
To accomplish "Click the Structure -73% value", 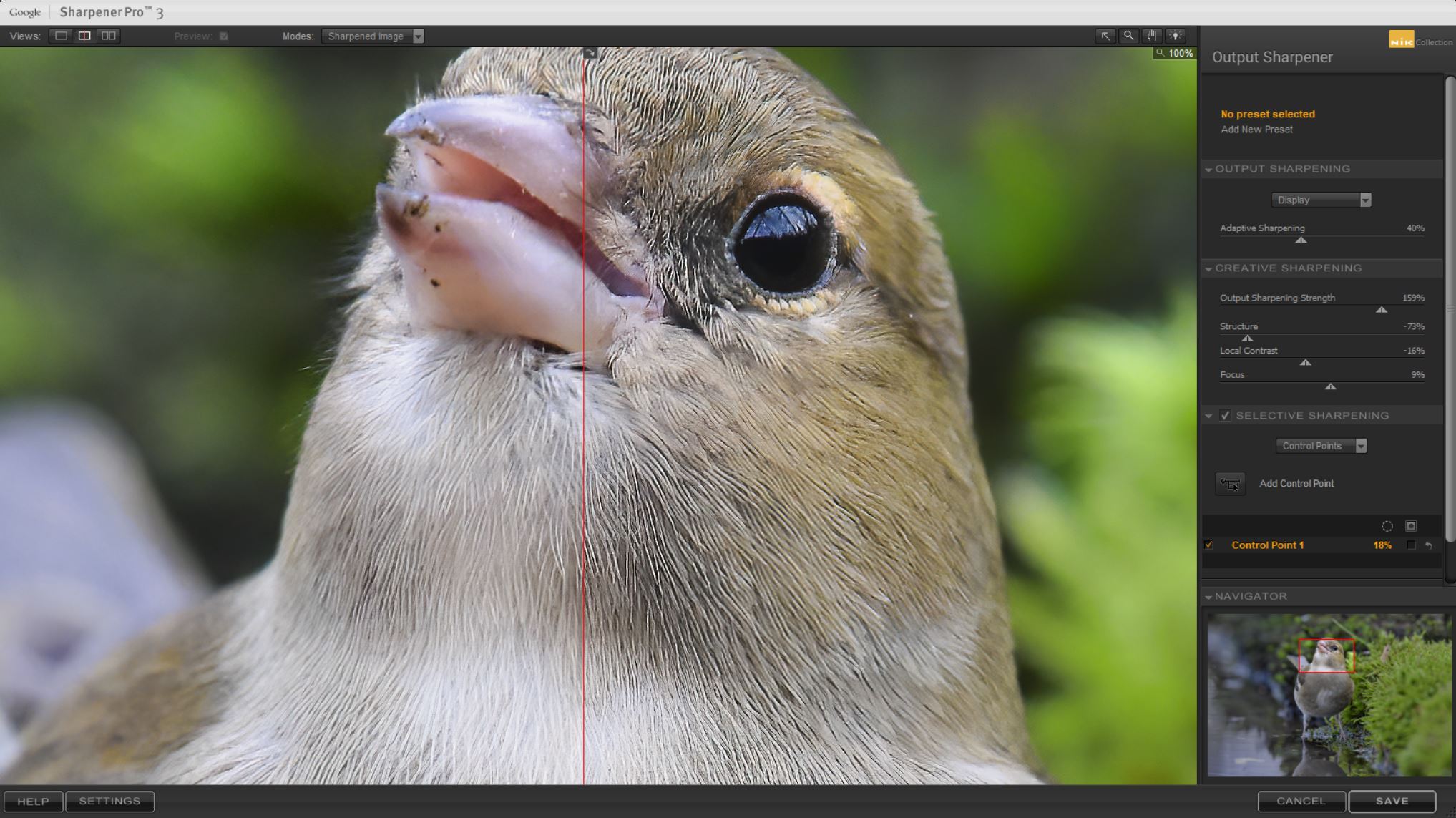I will (x=1414, y=326).
